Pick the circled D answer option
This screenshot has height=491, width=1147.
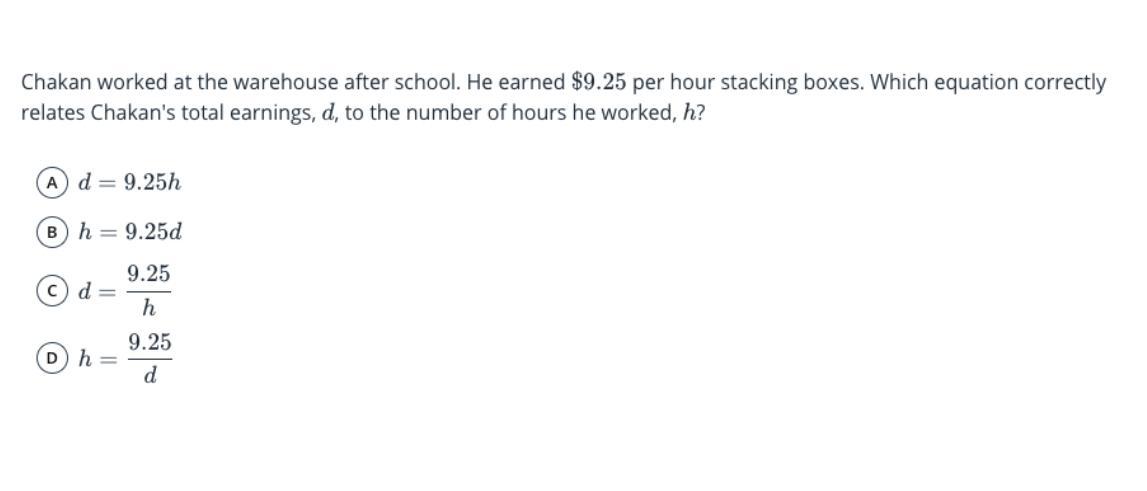coord(51,359)
